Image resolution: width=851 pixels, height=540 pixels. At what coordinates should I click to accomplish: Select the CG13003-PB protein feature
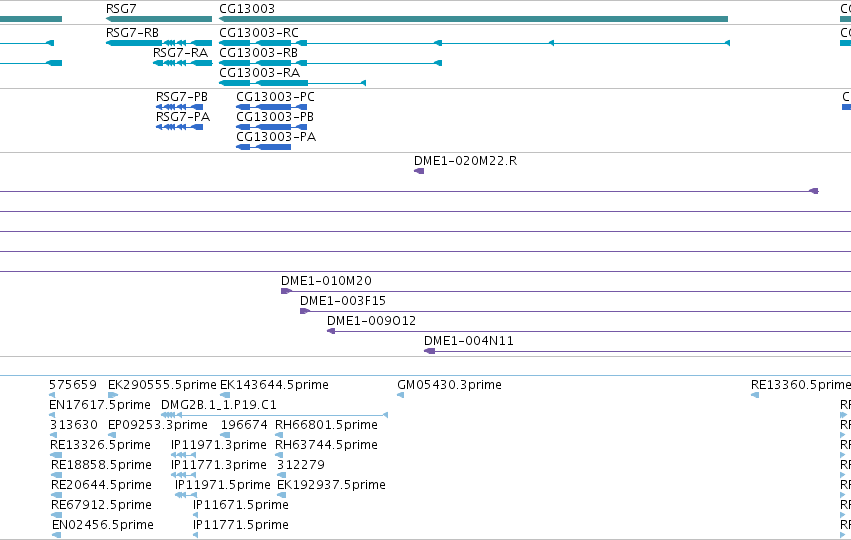point(271,127)
